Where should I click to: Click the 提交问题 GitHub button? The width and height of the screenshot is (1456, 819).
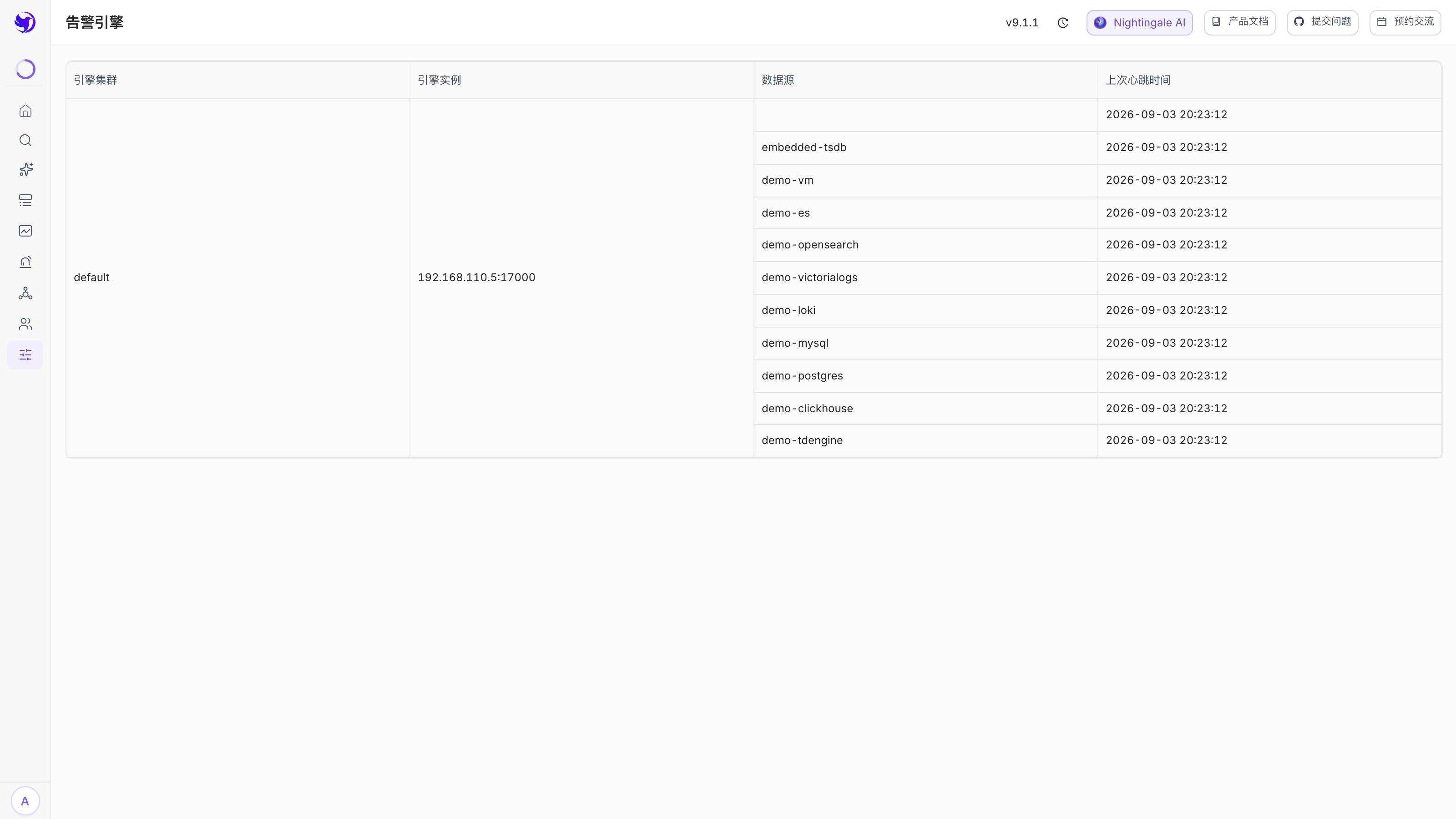click(1323, 23)
